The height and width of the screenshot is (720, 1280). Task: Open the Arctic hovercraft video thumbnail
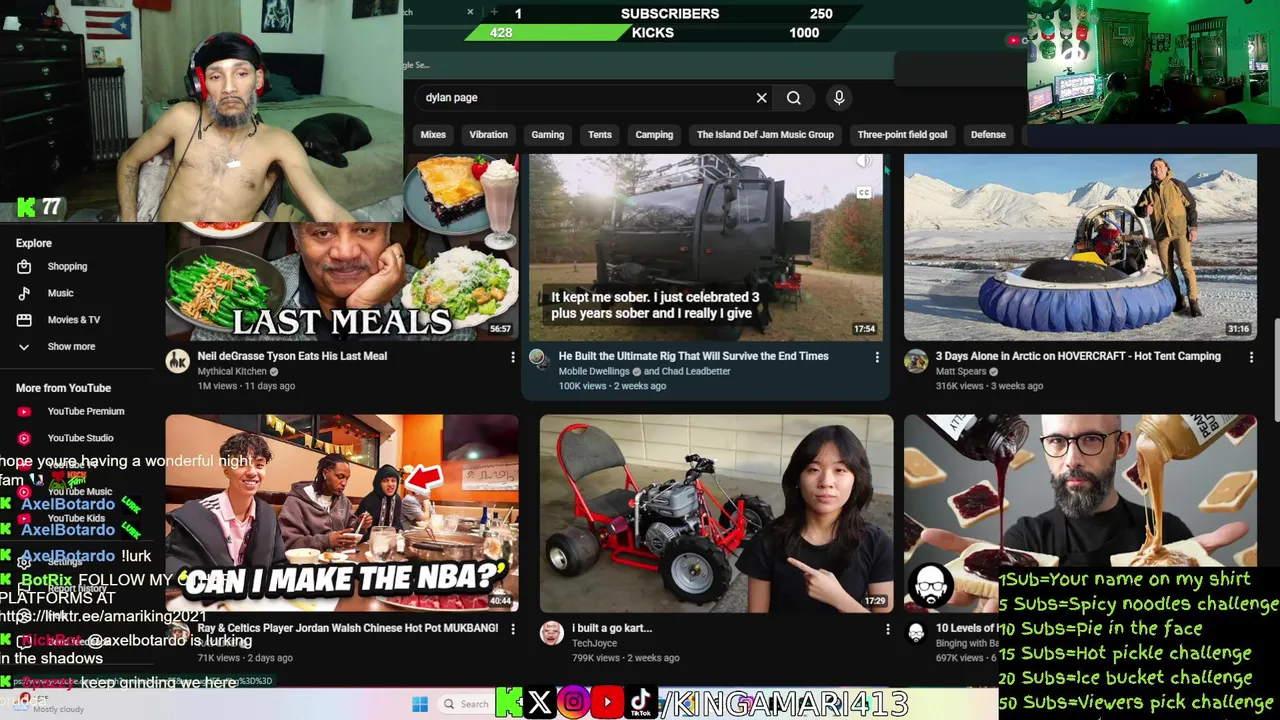coord(1080,247)
